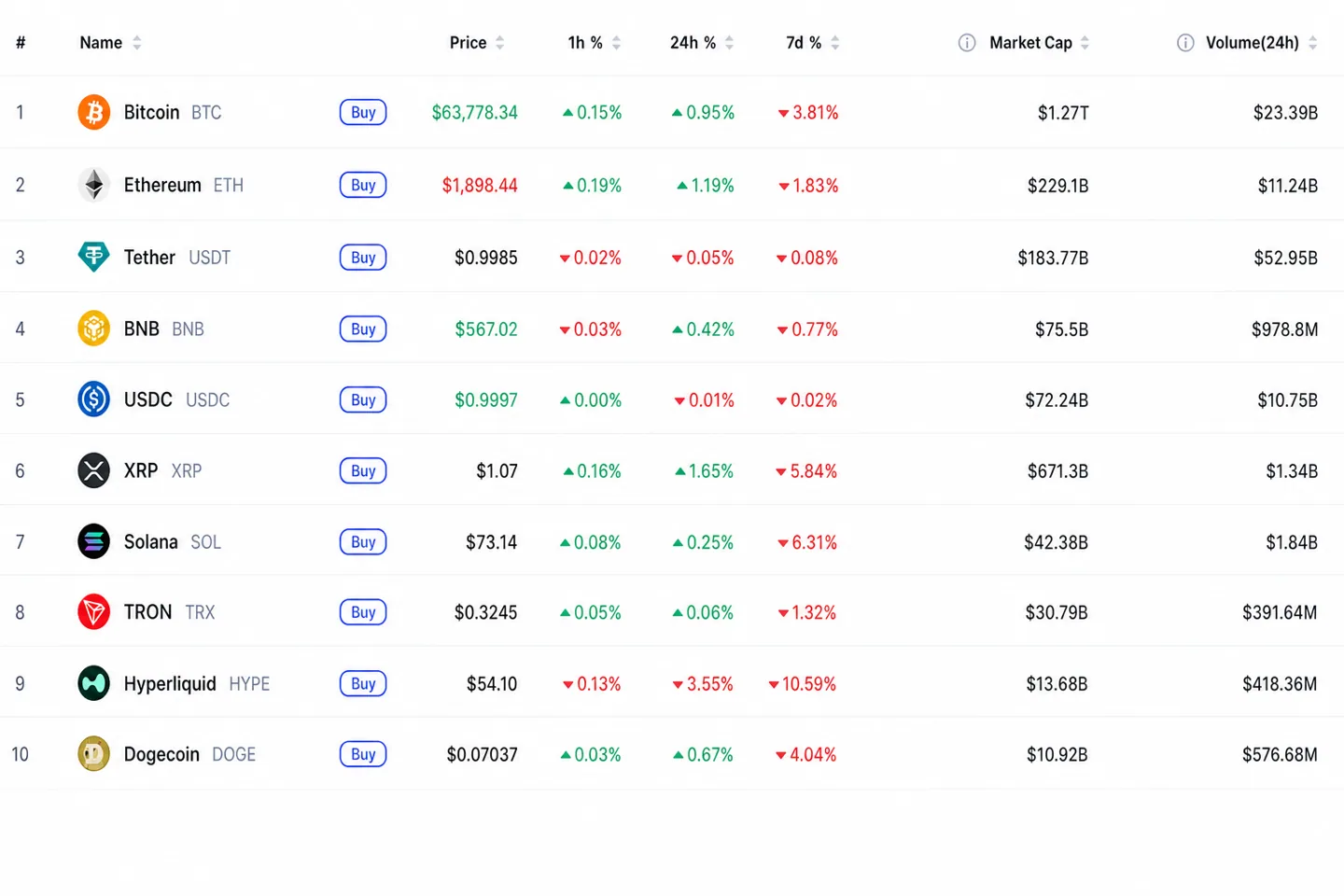Click the Market Cap info icon

[x=967, y=43]
